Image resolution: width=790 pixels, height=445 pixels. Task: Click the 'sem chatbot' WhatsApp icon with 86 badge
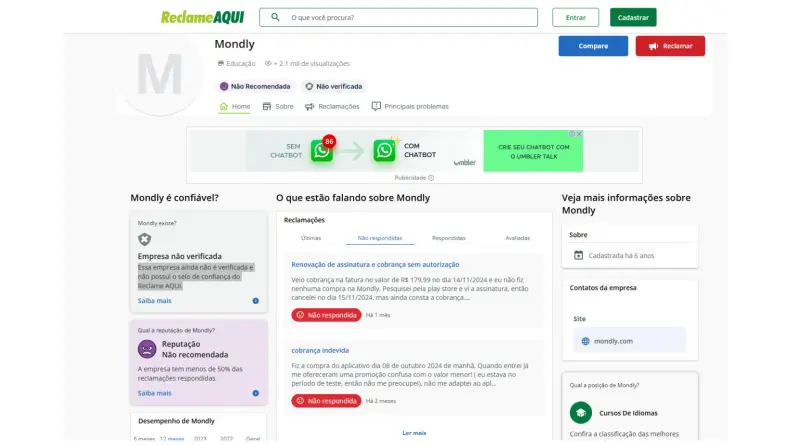pos(322,150)
